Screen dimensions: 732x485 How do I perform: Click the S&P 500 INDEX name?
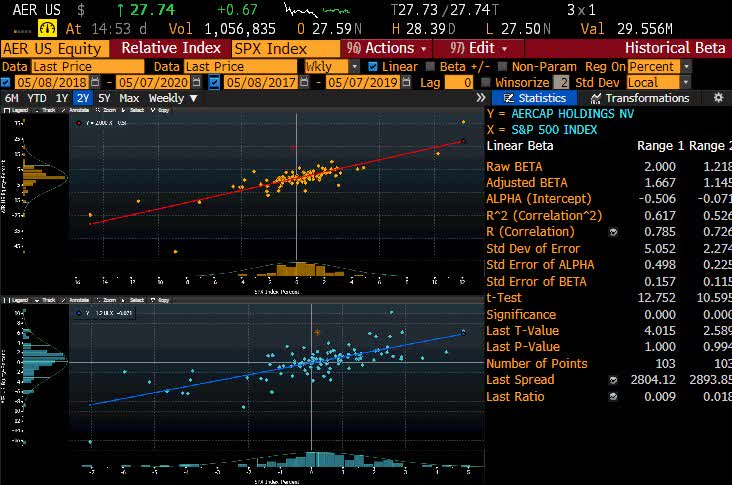pyautogui.click(x=554, y=130)
